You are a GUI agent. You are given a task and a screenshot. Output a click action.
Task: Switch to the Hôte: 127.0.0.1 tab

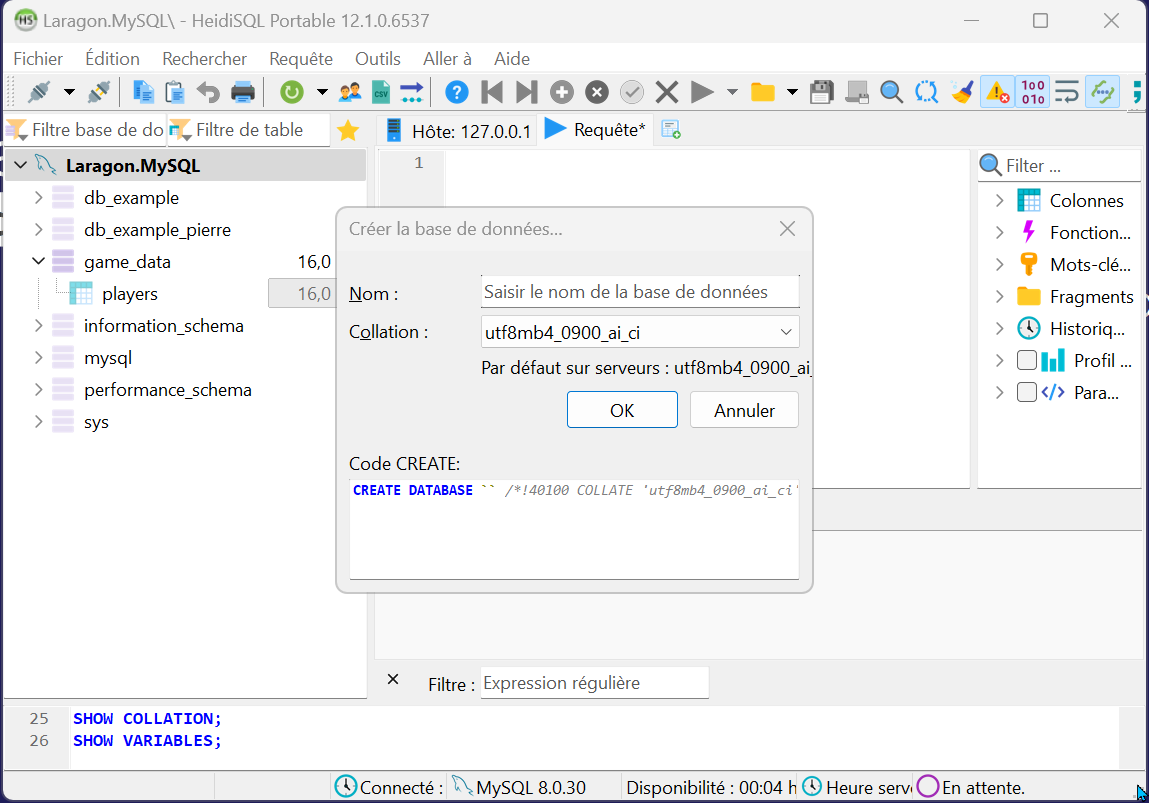click(458, 131)
